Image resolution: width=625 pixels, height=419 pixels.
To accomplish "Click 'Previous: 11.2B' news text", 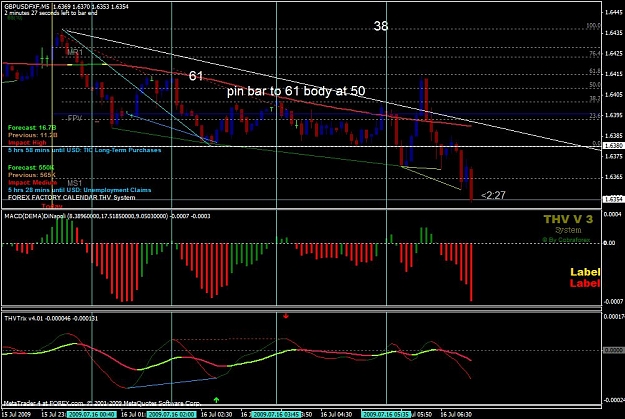I will (33, 135).
